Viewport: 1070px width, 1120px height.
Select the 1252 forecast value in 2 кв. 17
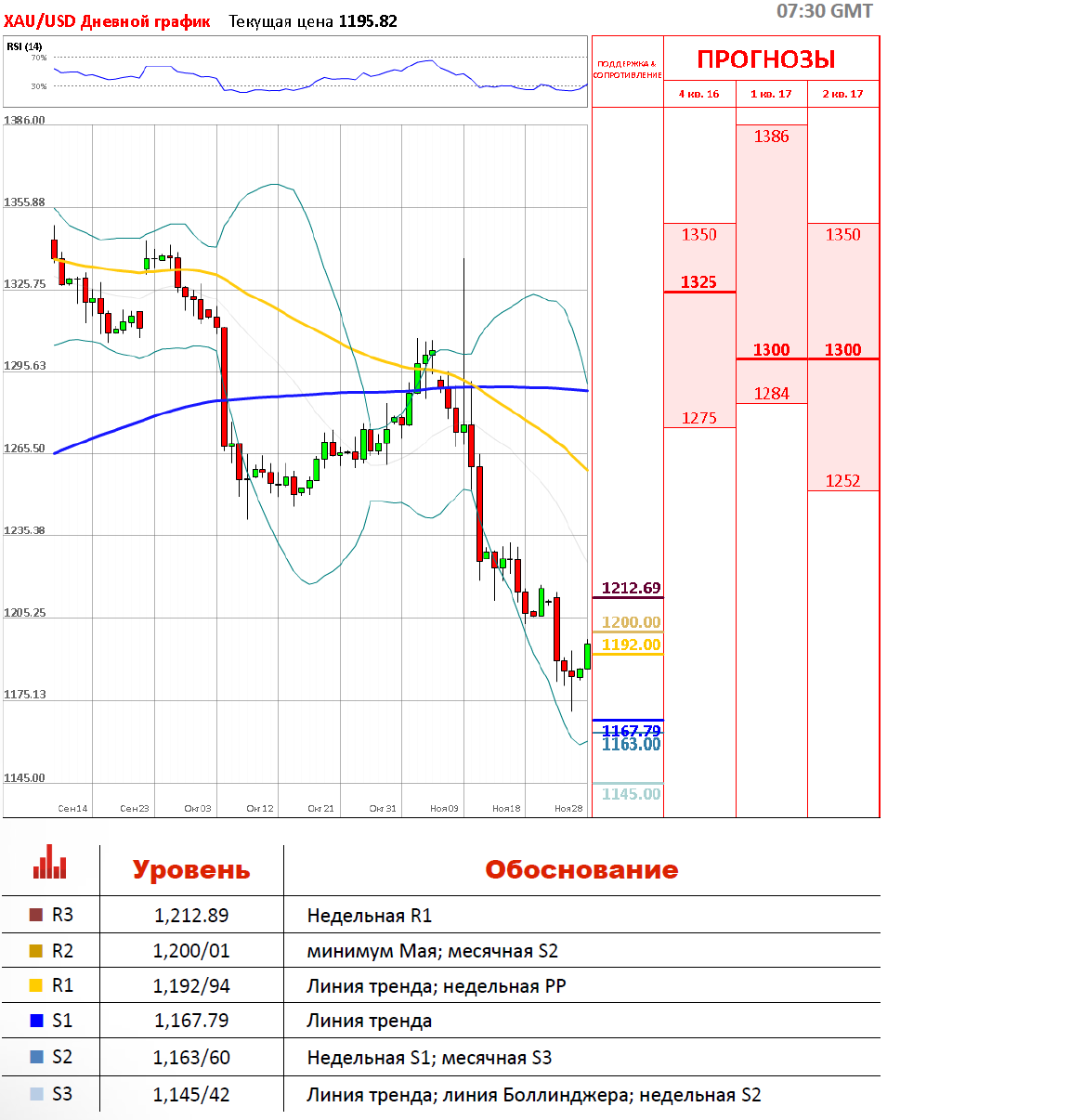(x=842, y=481)
